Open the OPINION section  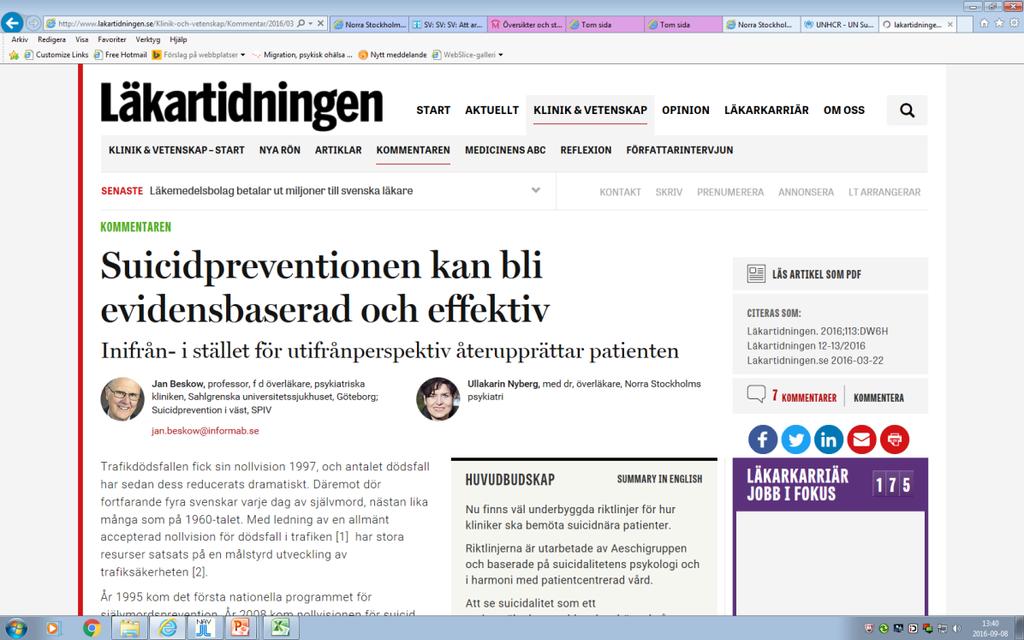pyautogui.click(x=686, y=110)
